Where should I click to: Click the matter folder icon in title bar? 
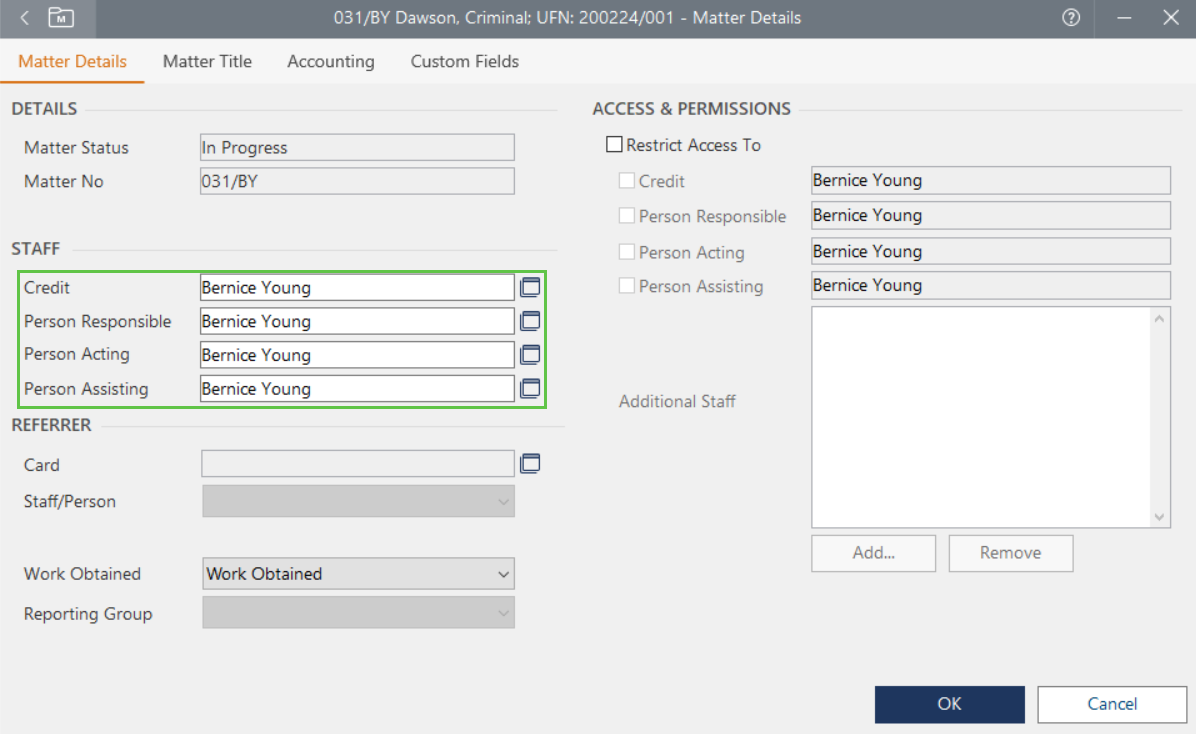pyautogui.click(x=62, y=18)
